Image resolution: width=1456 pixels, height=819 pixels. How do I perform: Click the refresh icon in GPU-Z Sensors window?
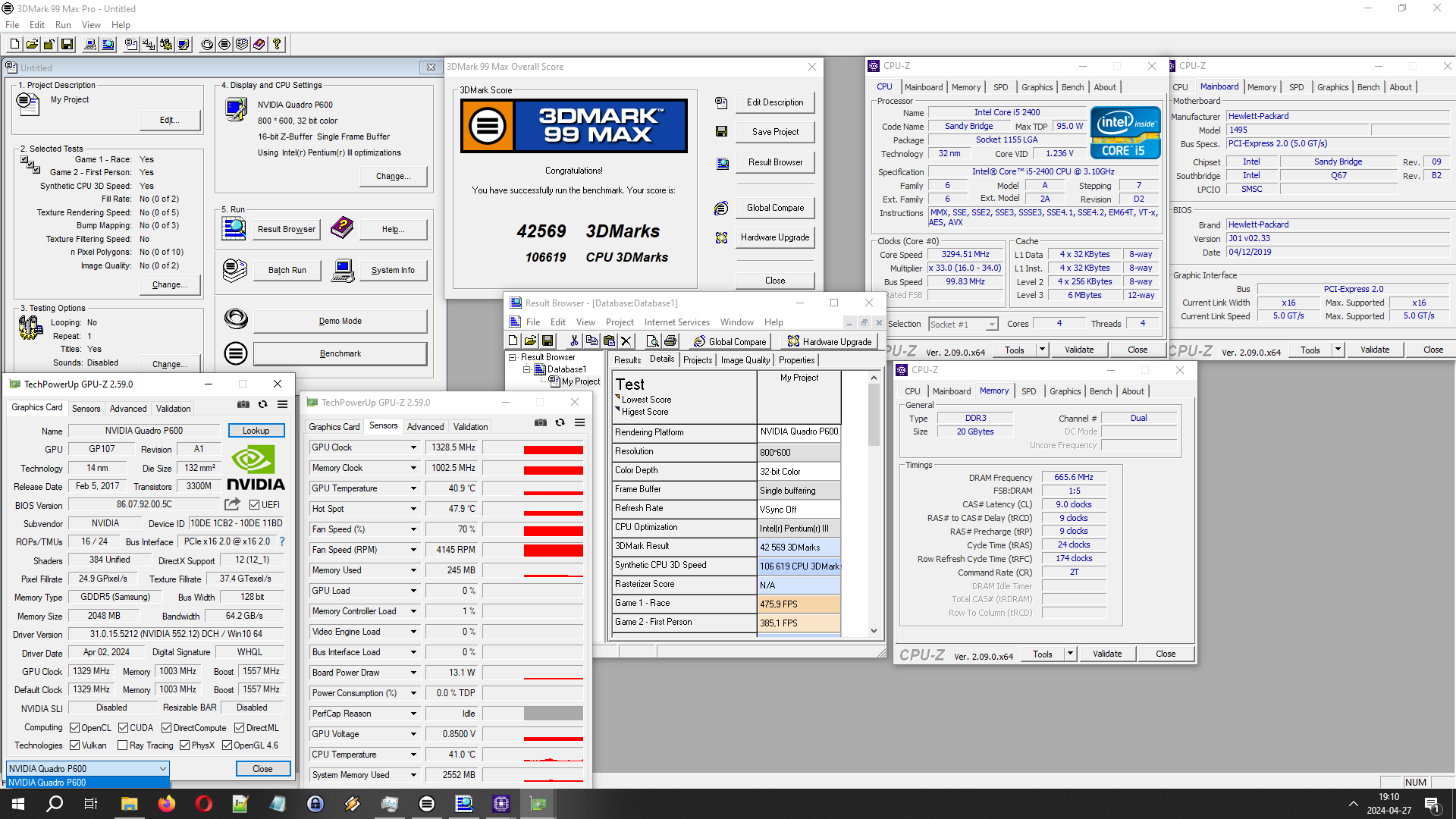click(x=560, y=422)
